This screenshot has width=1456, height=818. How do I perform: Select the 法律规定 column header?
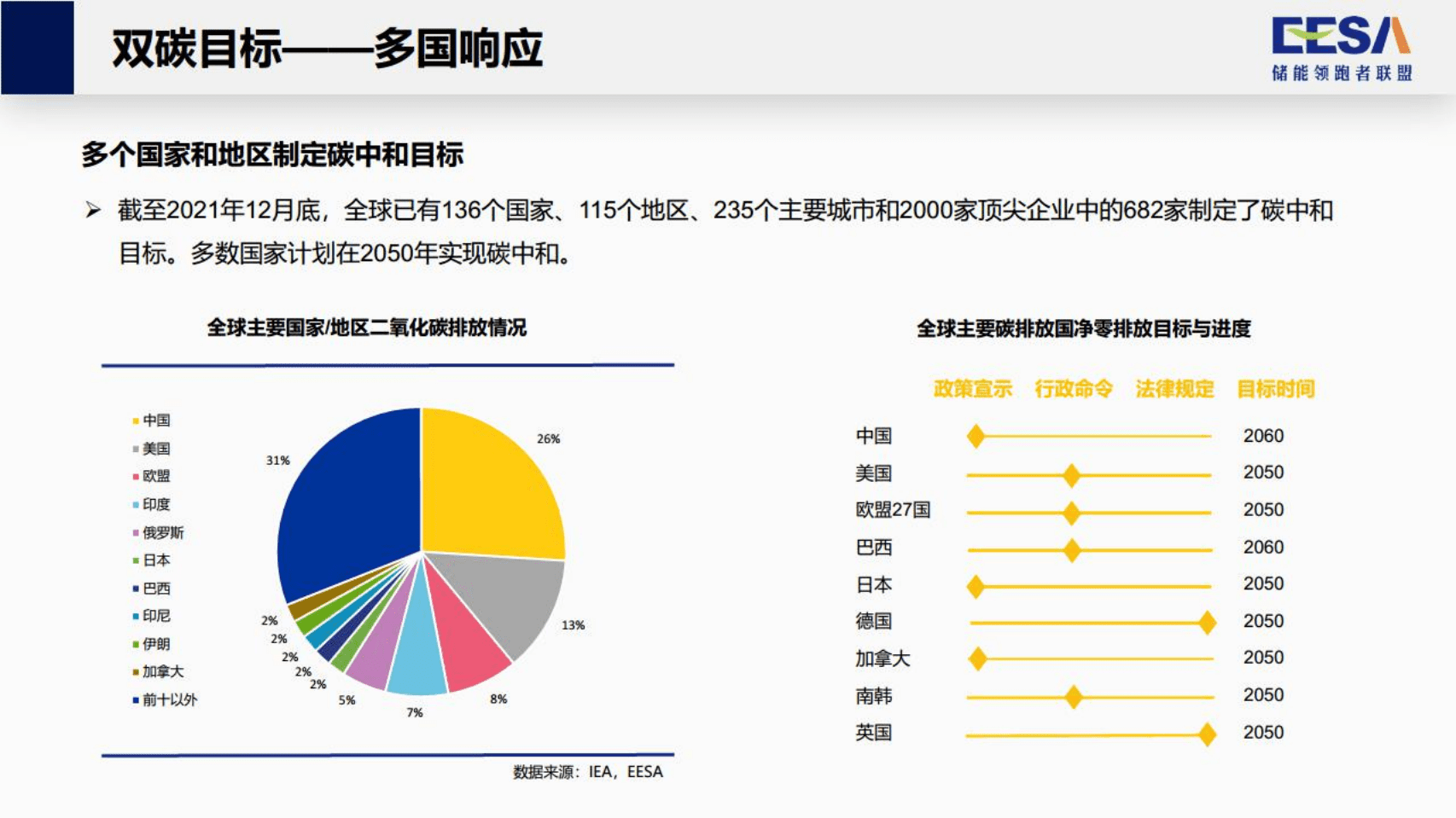(x=1176, y=389)
